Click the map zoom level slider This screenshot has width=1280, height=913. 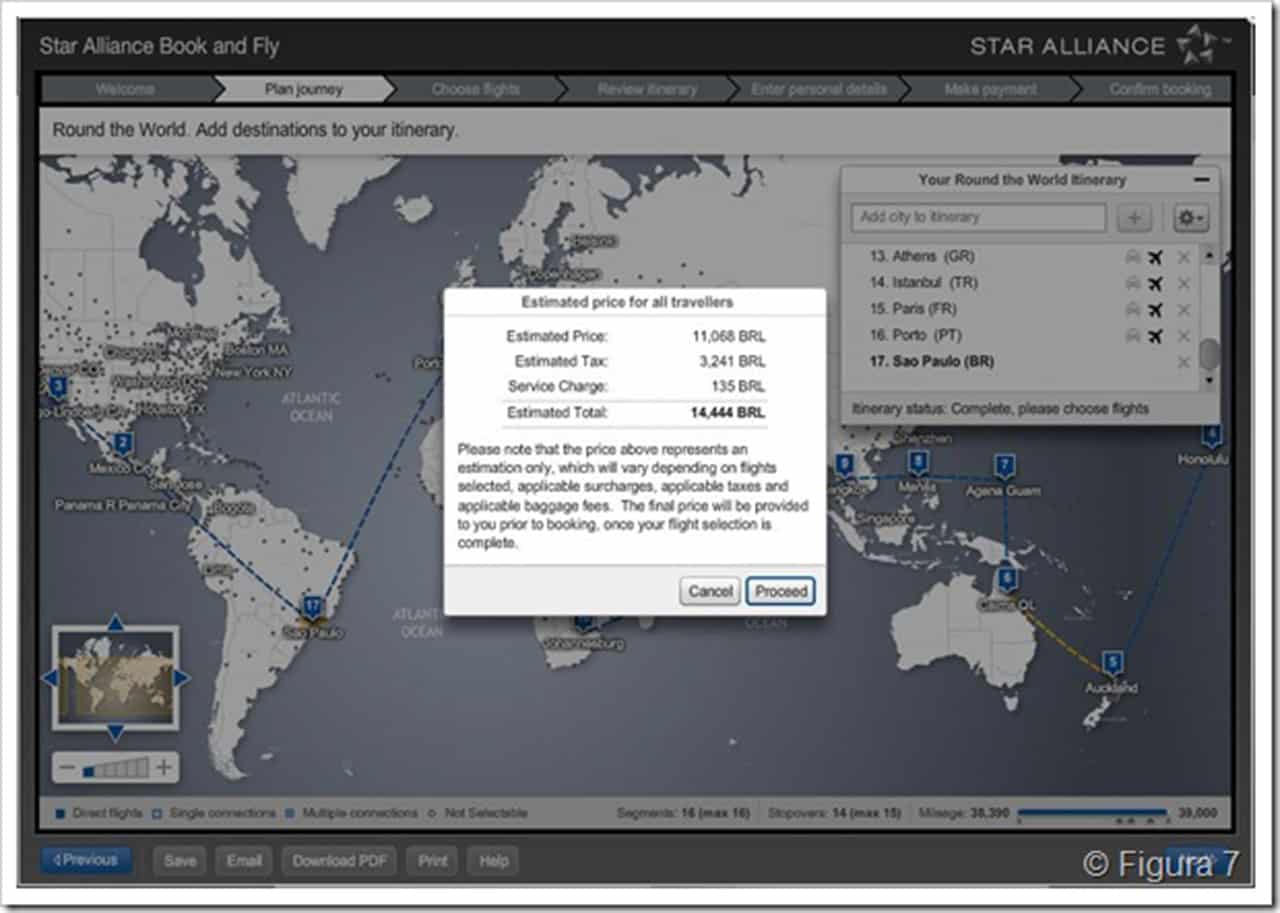[115, 769]
